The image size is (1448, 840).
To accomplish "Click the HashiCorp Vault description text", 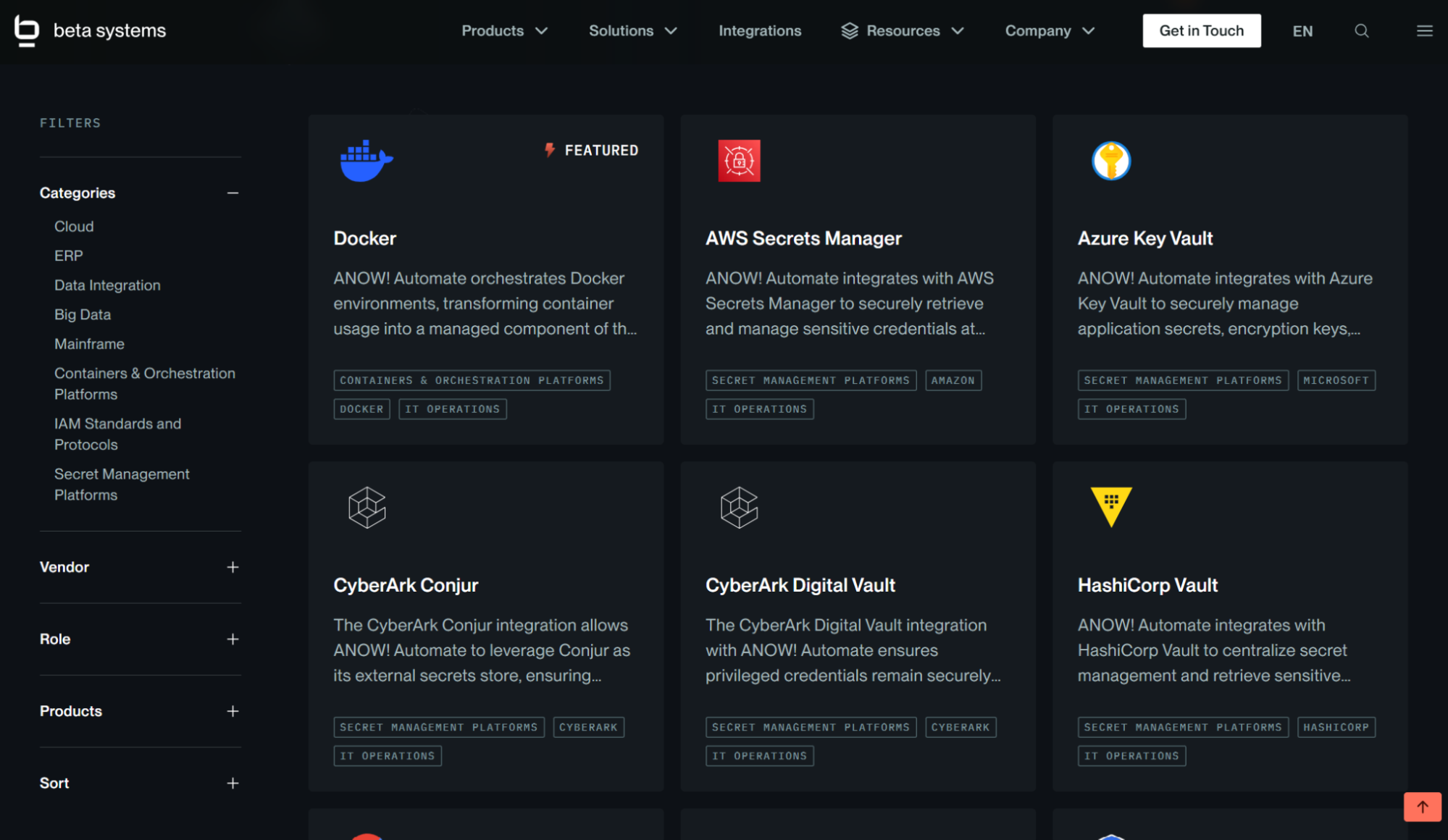I will point(1214,650).
